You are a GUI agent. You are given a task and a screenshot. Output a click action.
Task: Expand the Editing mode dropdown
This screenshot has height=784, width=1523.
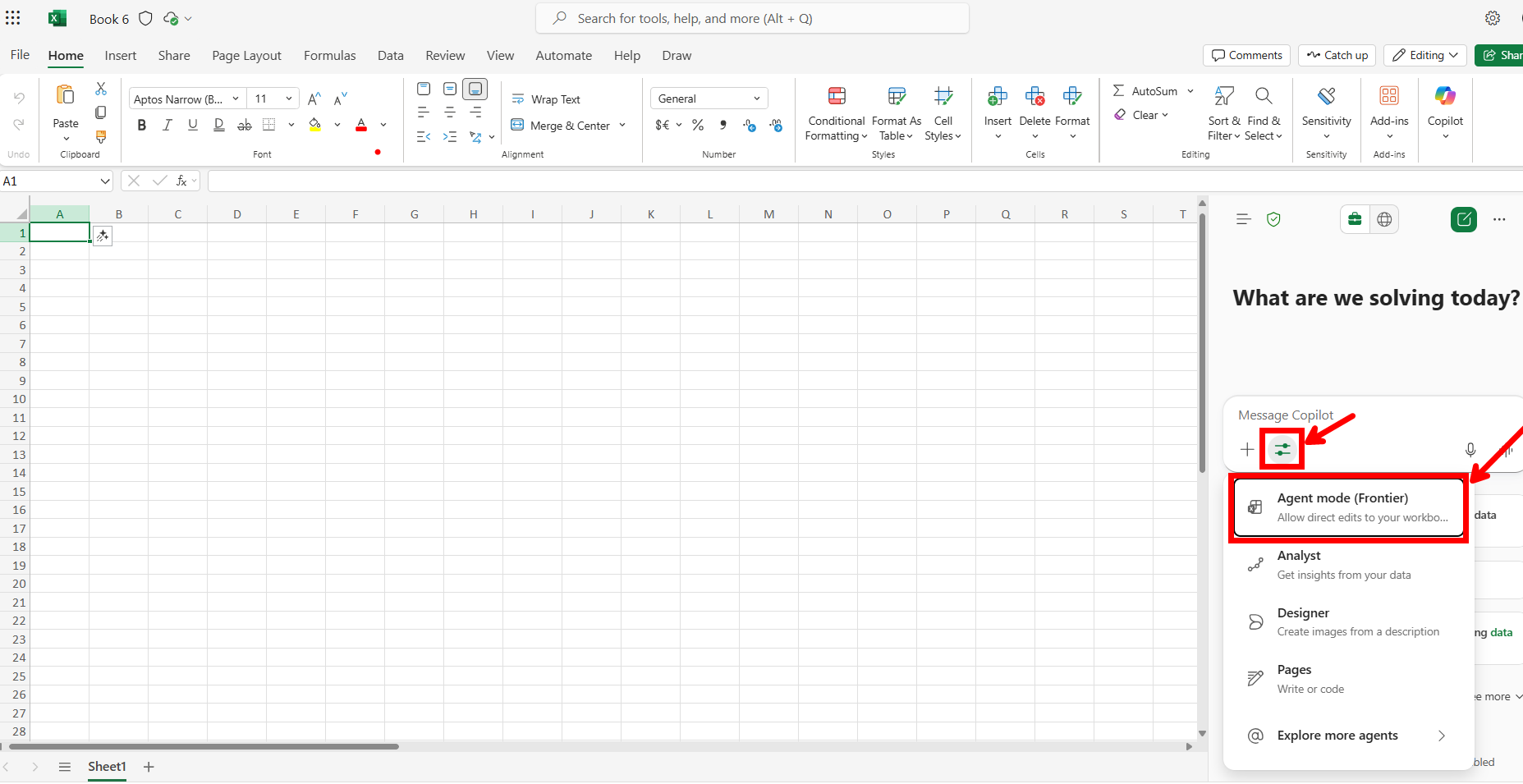coord(1424,55)
